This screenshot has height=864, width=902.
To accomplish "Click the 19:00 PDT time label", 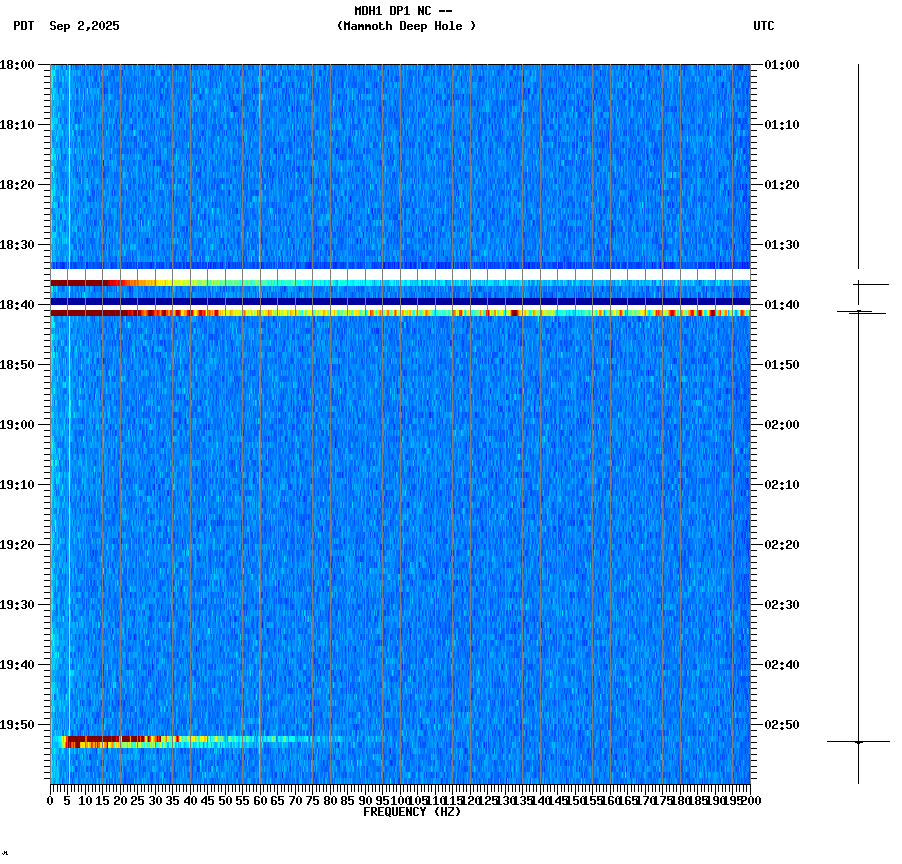I will 17,423.
